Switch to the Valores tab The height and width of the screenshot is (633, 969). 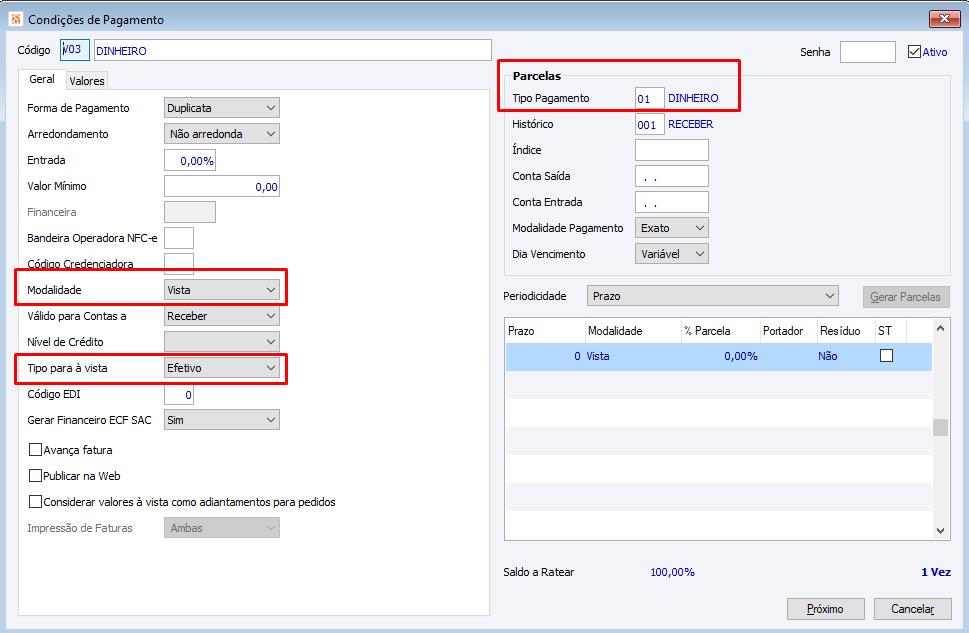[x=87, y=80]
